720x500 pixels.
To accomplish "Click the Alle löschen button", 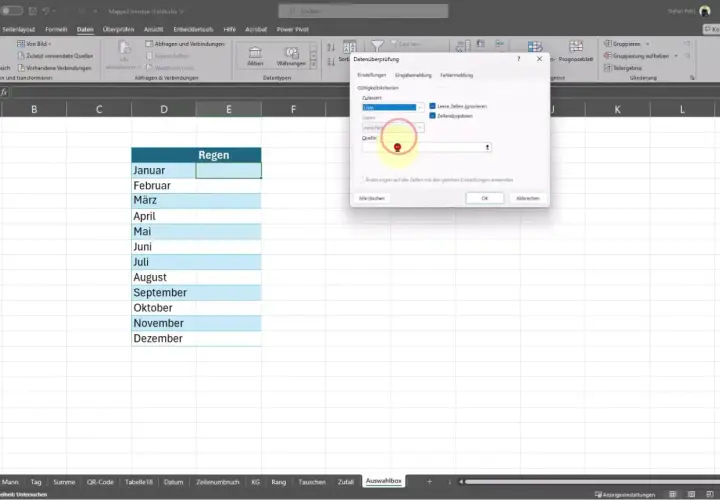I will coord(372,198).
